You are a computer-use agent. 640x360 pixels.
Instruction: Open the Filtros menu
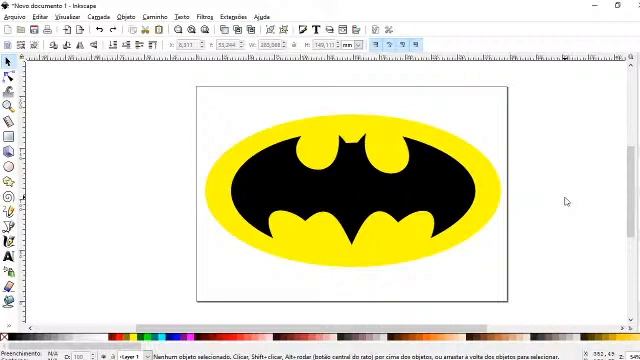point(205,17)
